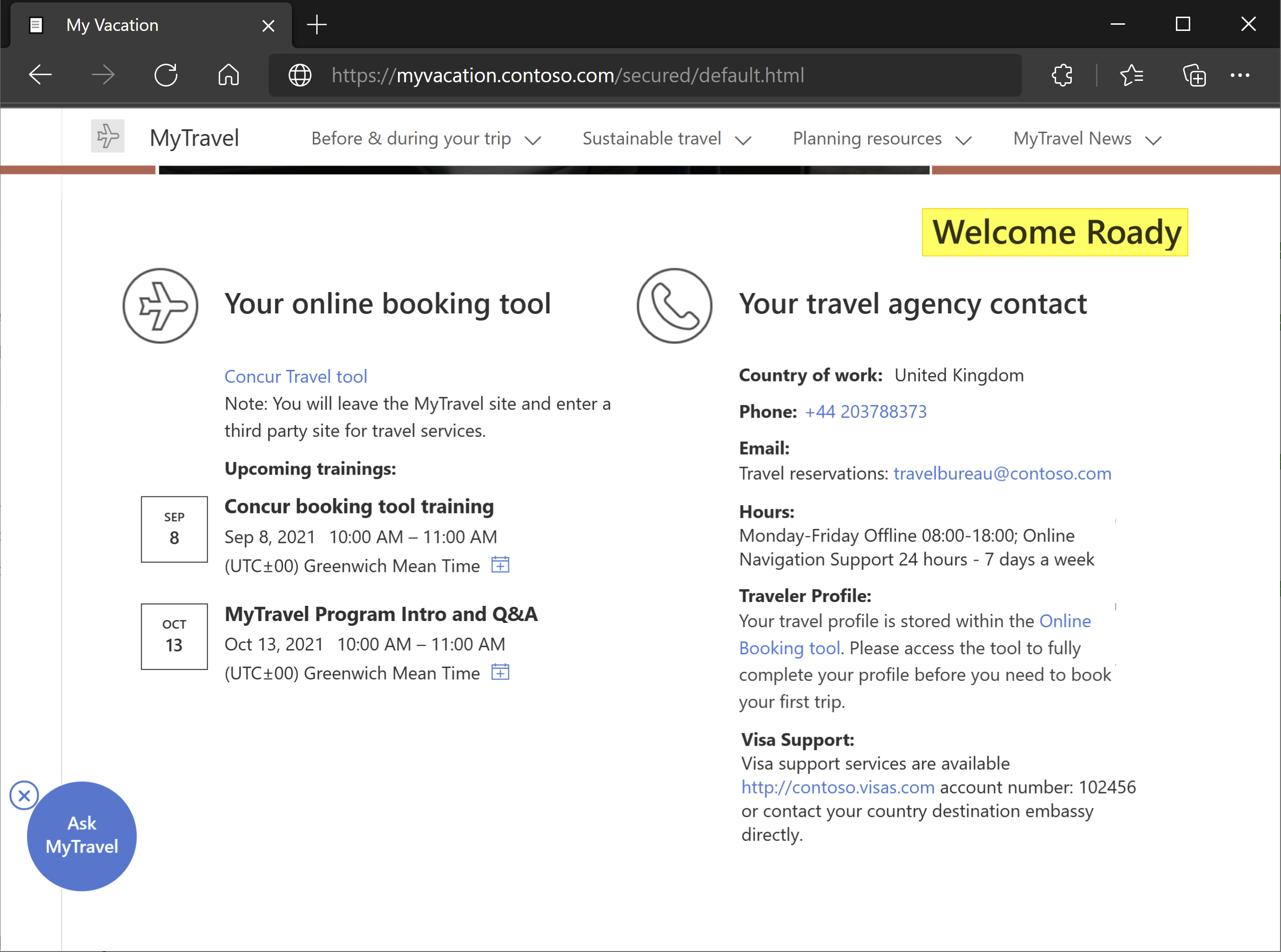
Task: Click the browser extensions puzzle piece icon
Action: tap(1063, 75)
